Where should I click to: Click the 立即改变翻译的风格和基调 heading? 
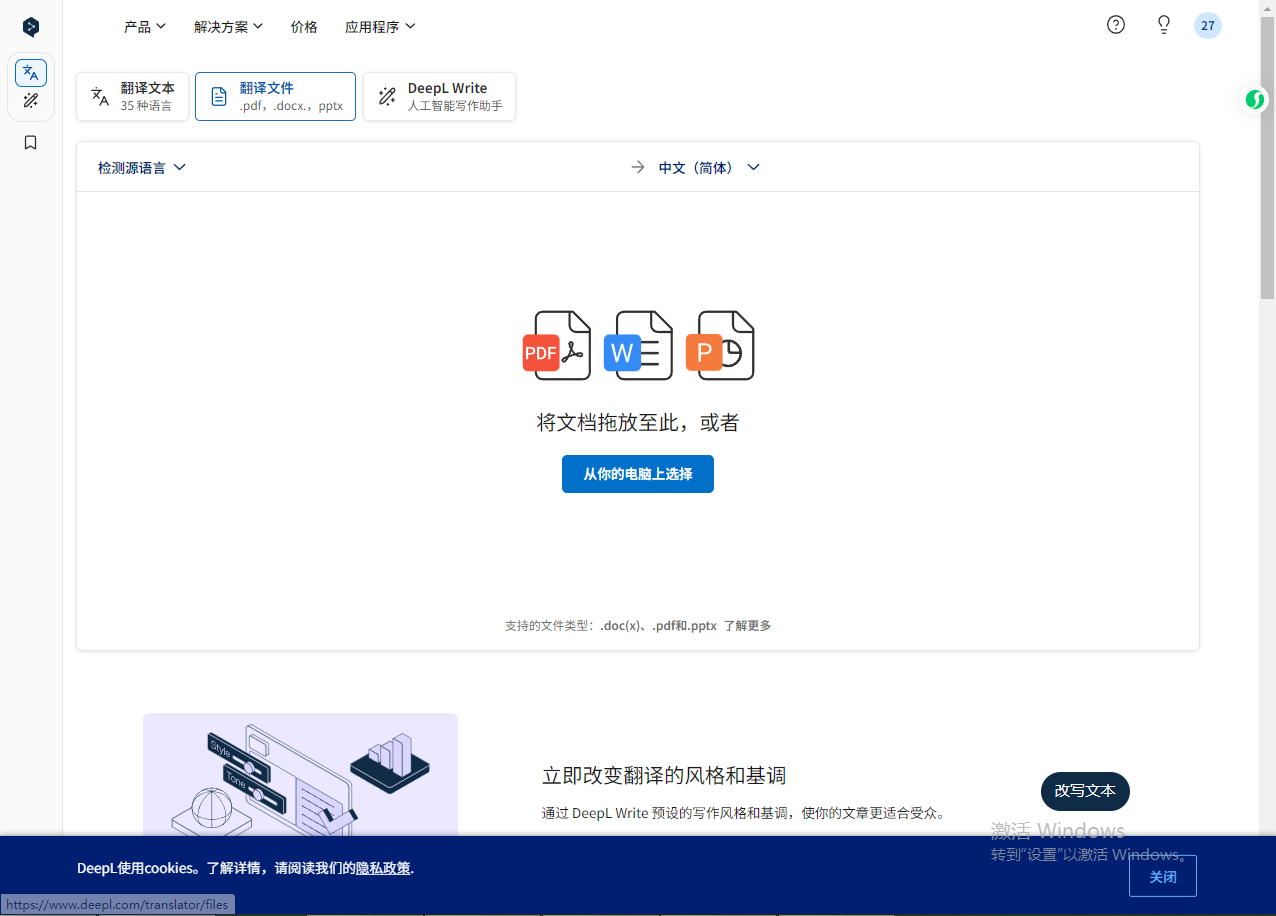[664, 775]
